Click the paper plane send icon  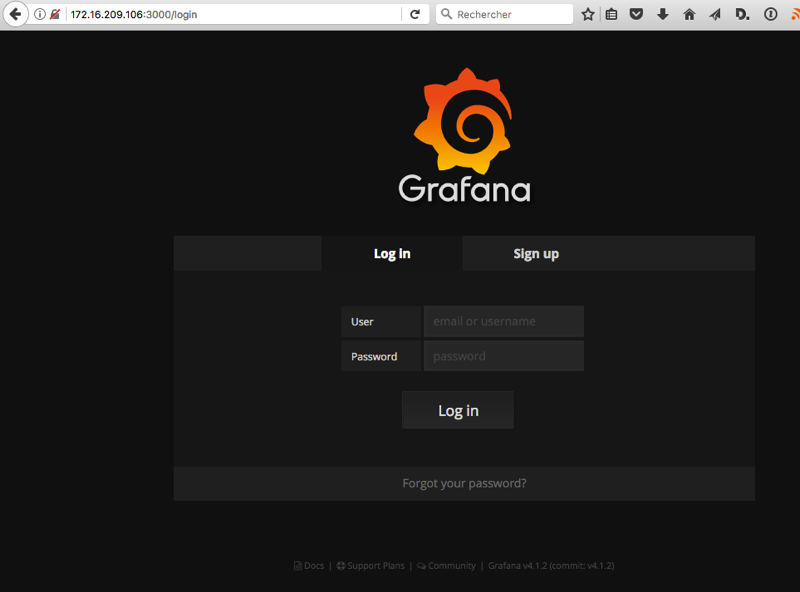(715, 15)
